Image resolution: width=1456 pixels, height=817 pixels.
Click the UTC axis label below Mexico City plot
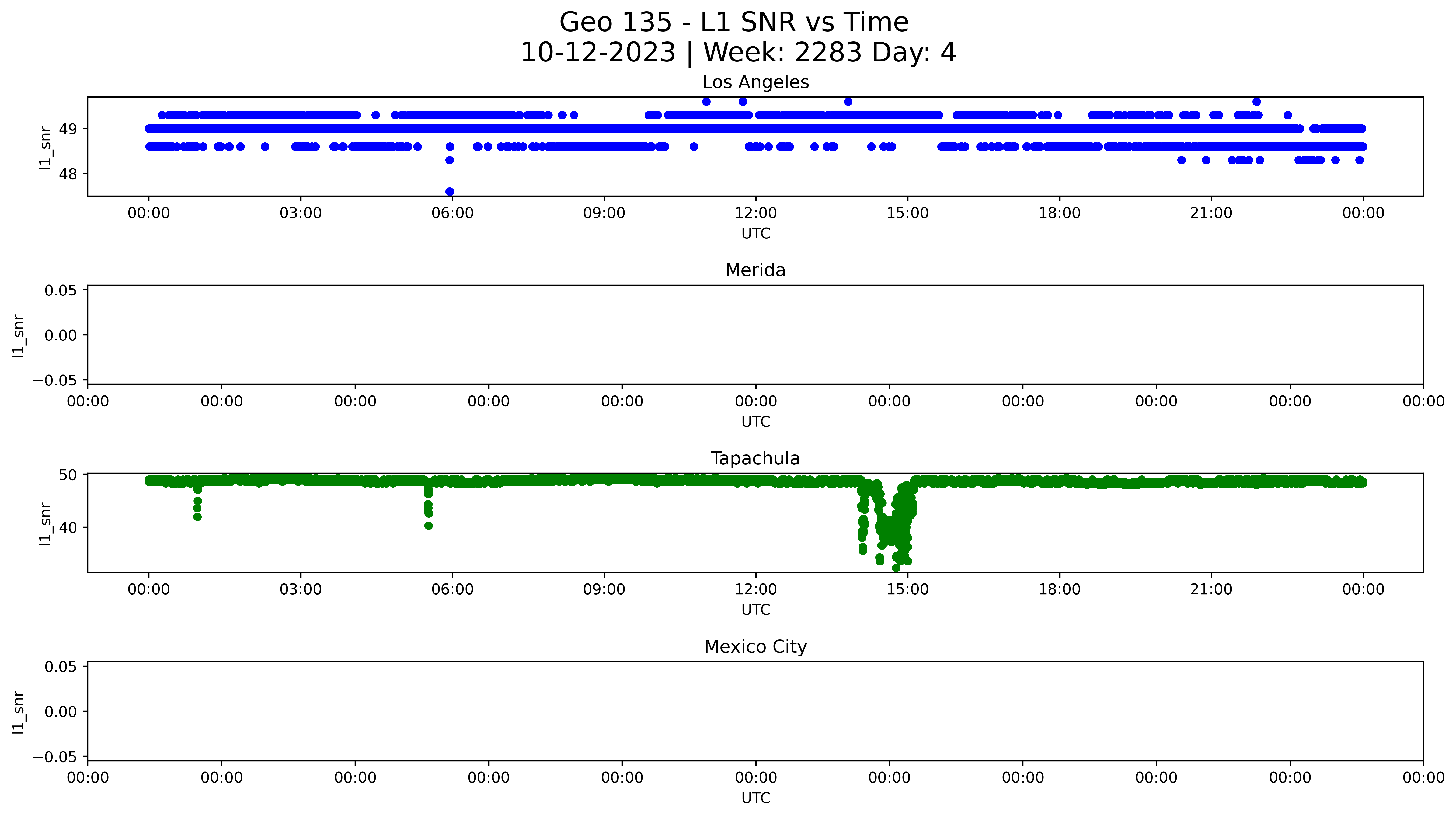tap(756, 798)
